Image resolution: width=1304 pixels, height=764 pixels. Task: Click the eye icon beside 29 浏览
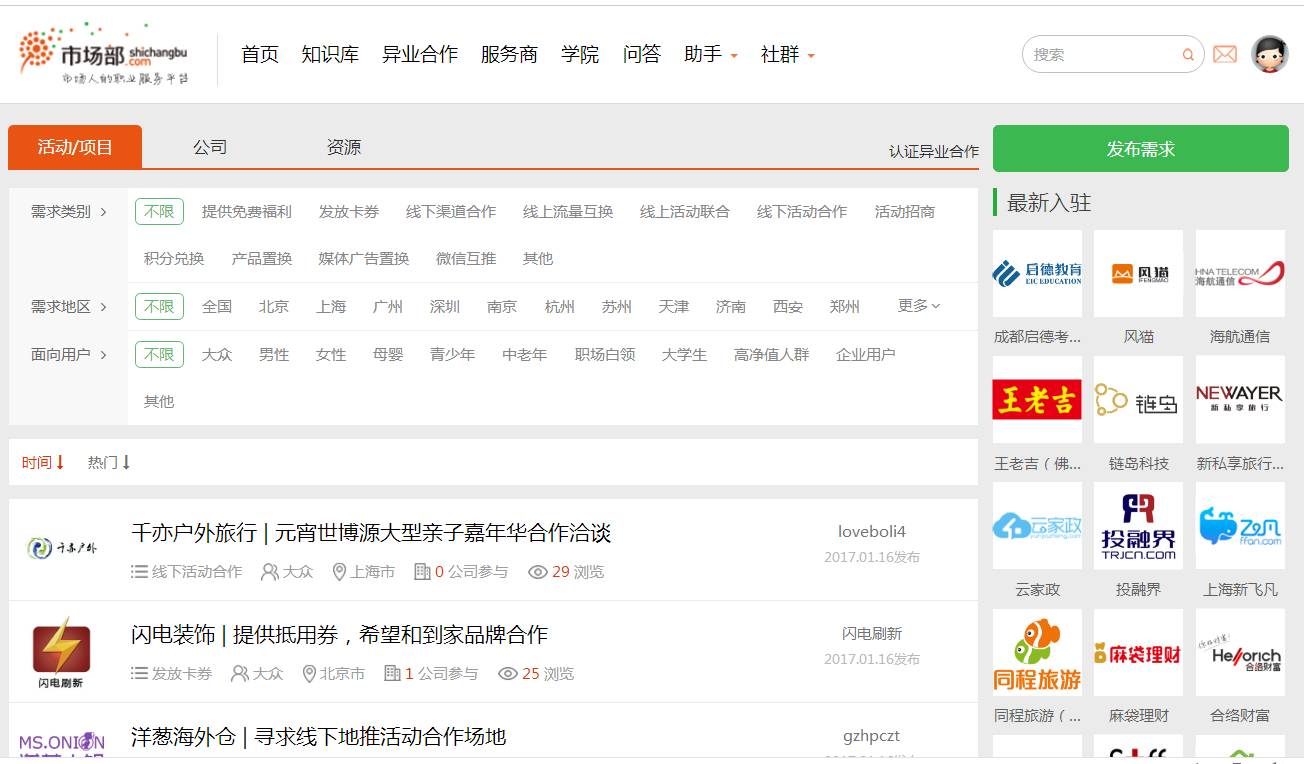538,572
